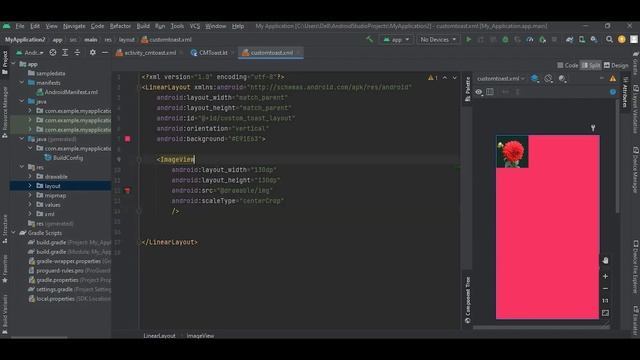Open the File menu
Image resolution: width=640 pixels, height=360 pixels.
pyautogui.click(x=20, y=26)
